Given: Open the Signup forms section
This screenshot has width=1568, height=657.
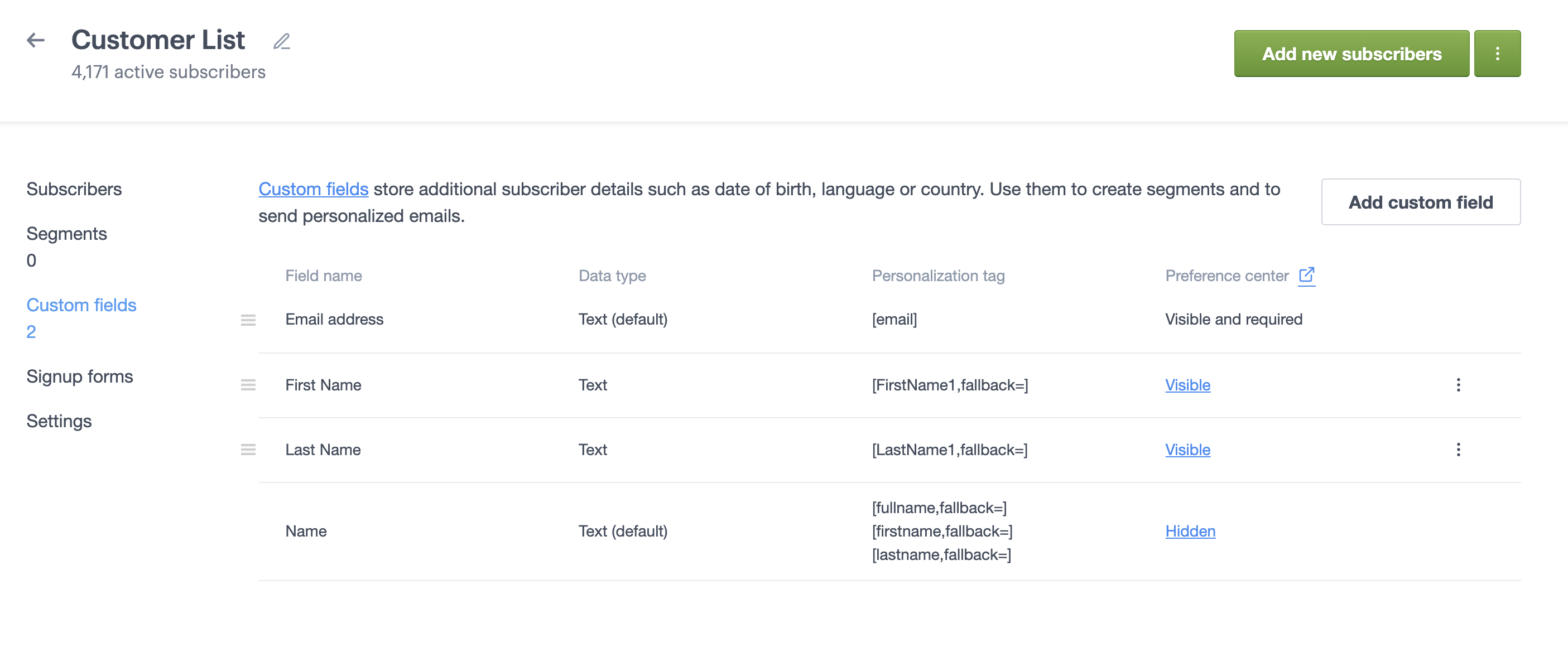Looking at the screenshot, I should [x=80, y=376].
